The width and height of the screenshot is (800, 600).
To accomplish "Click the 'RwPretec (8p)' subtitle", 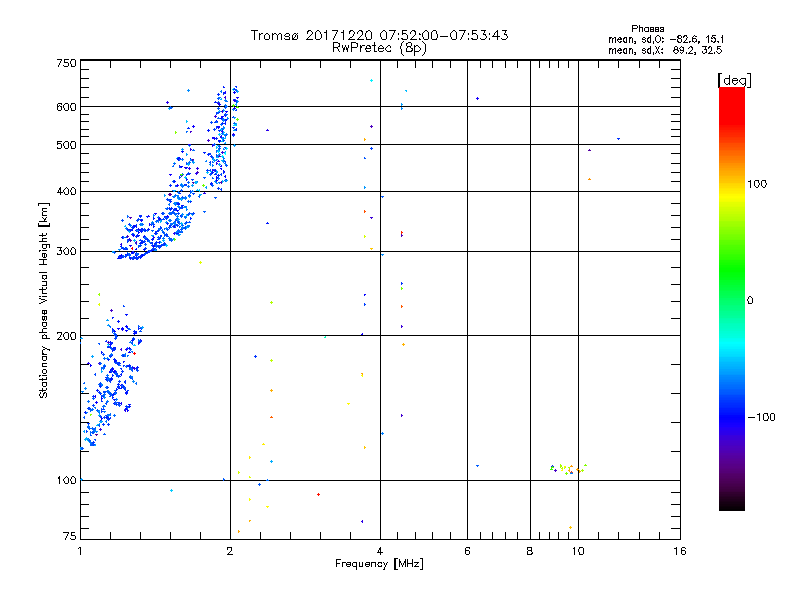I will point(379,48).
